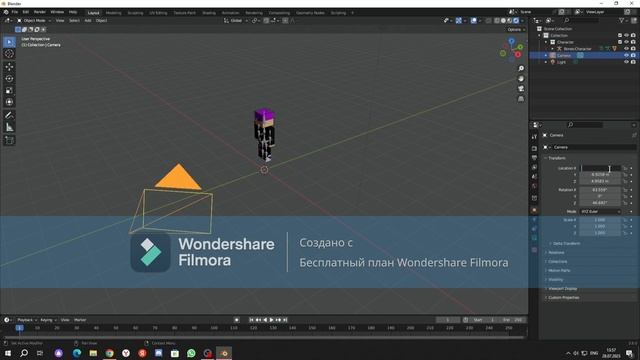640x360 pixels.
Task: Select the Select Box tool
Action: point(9,42)
